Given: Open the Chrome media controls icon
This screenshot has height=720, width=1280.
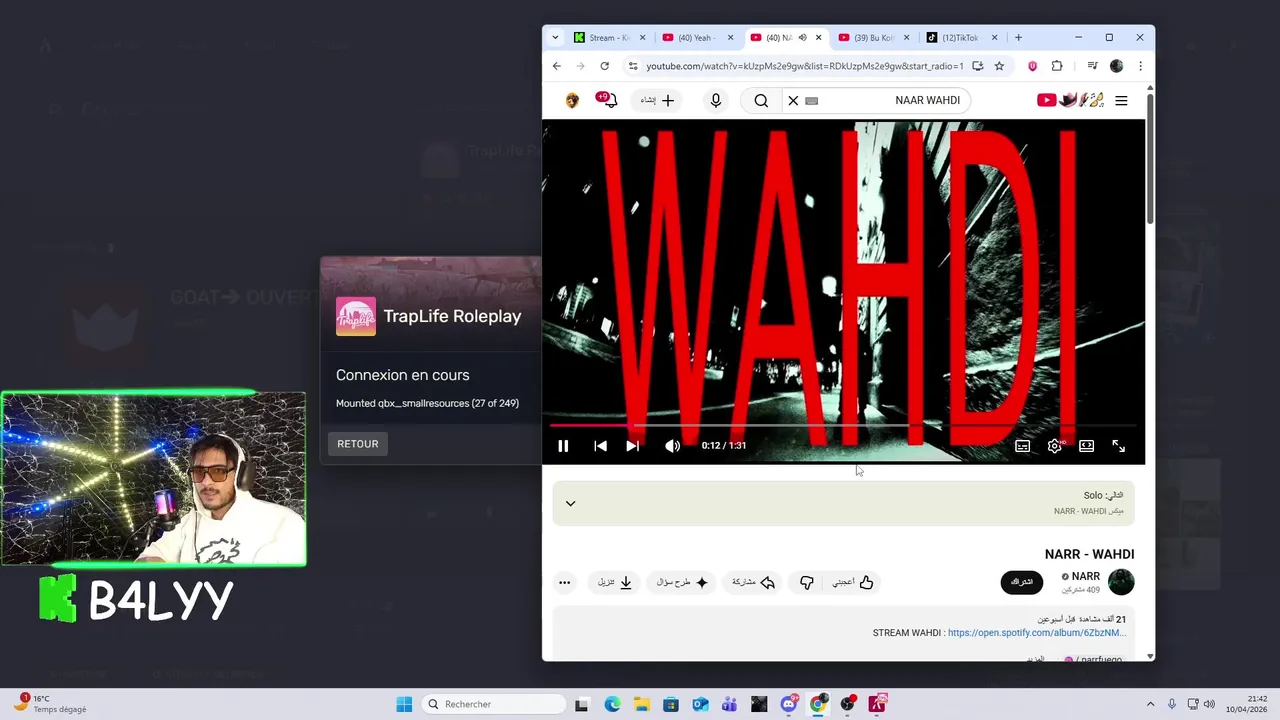Looking at the screenshot, I should (1092, 66).
